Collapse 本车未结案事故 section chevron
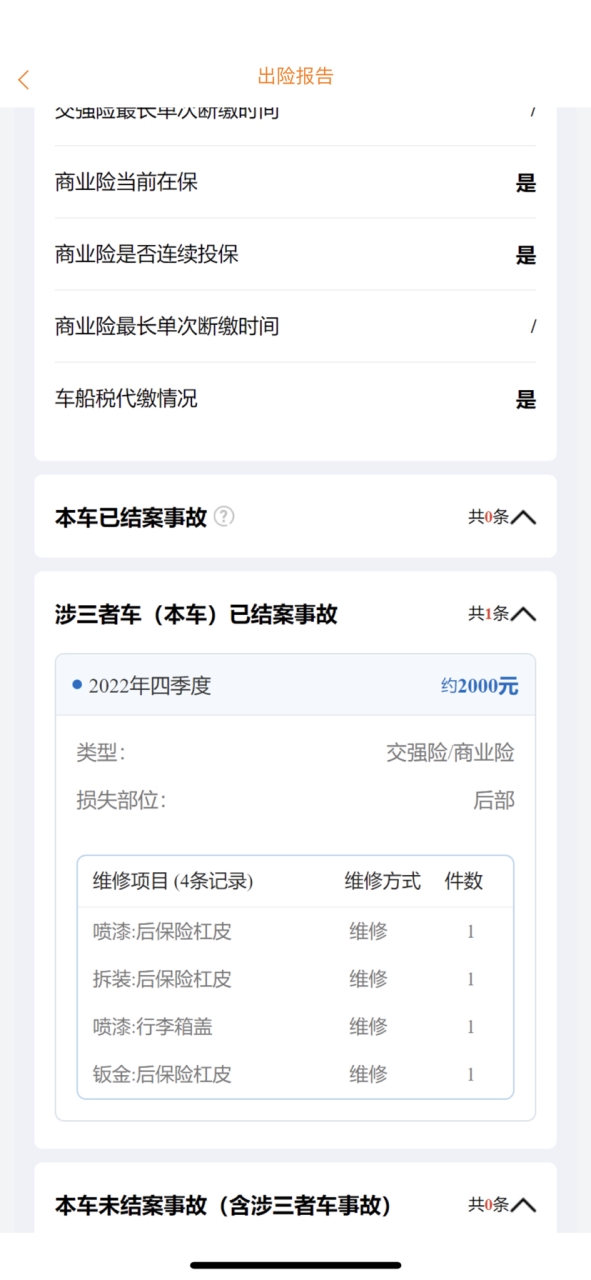The image size is (591, 1280). pos(524,1206)
